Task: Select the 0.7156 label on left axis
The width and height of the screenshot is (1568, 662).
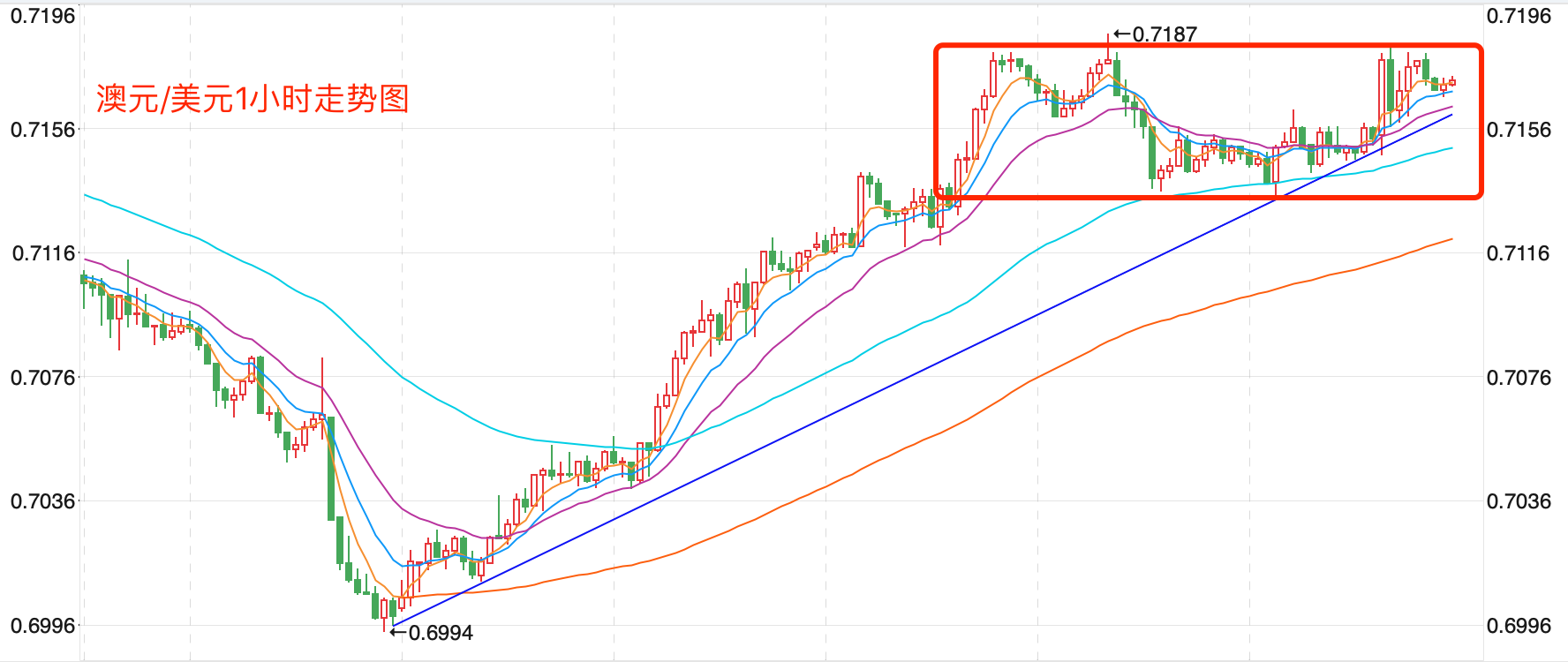Action: click(x=42, y=130)
